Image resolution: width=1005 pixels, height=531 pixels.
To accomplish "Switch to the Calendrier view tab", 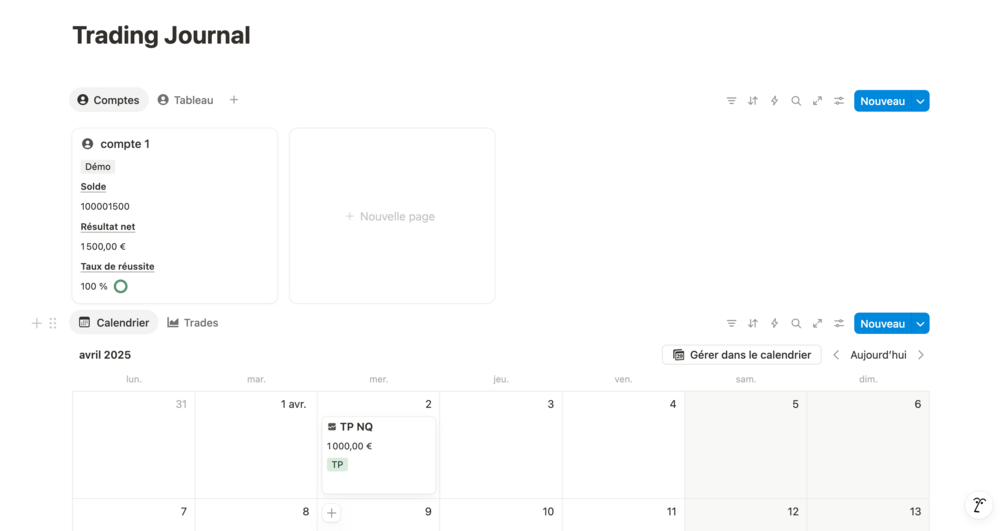I will 113,323.
